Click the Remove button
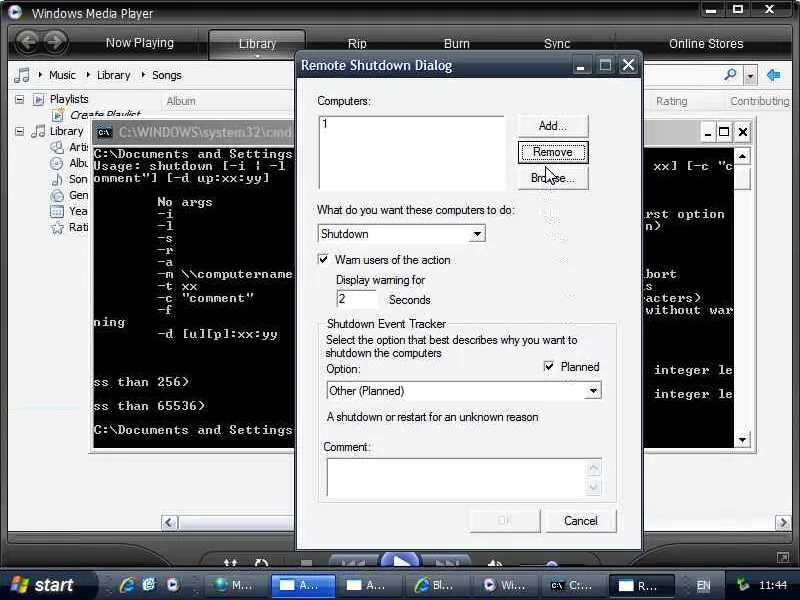Image resolution: width=800 pixels, height=600 pixels. (553, 152)
